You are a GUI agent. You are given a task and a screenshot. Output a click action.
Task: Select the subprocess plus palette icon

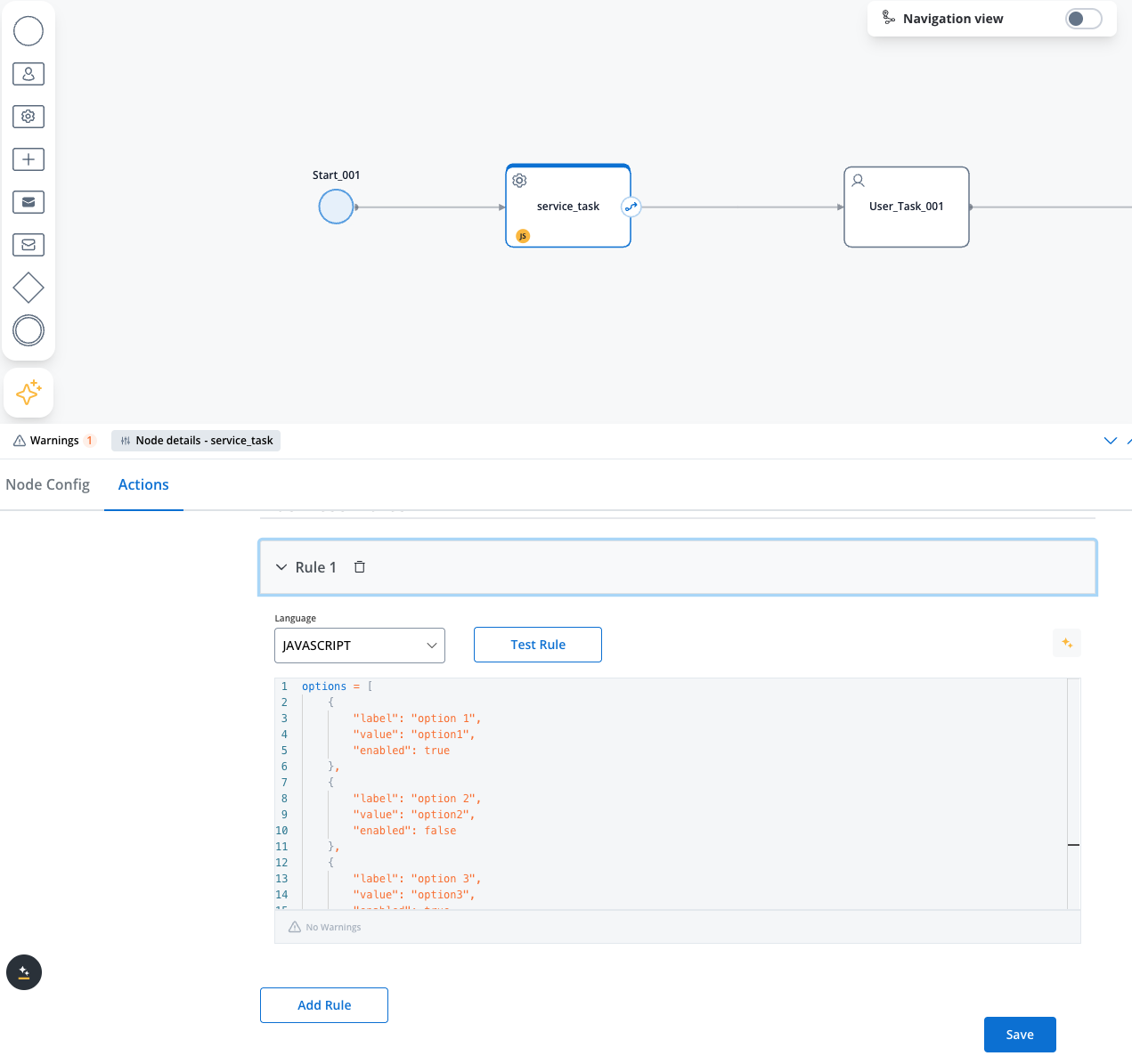click(29, 159)
